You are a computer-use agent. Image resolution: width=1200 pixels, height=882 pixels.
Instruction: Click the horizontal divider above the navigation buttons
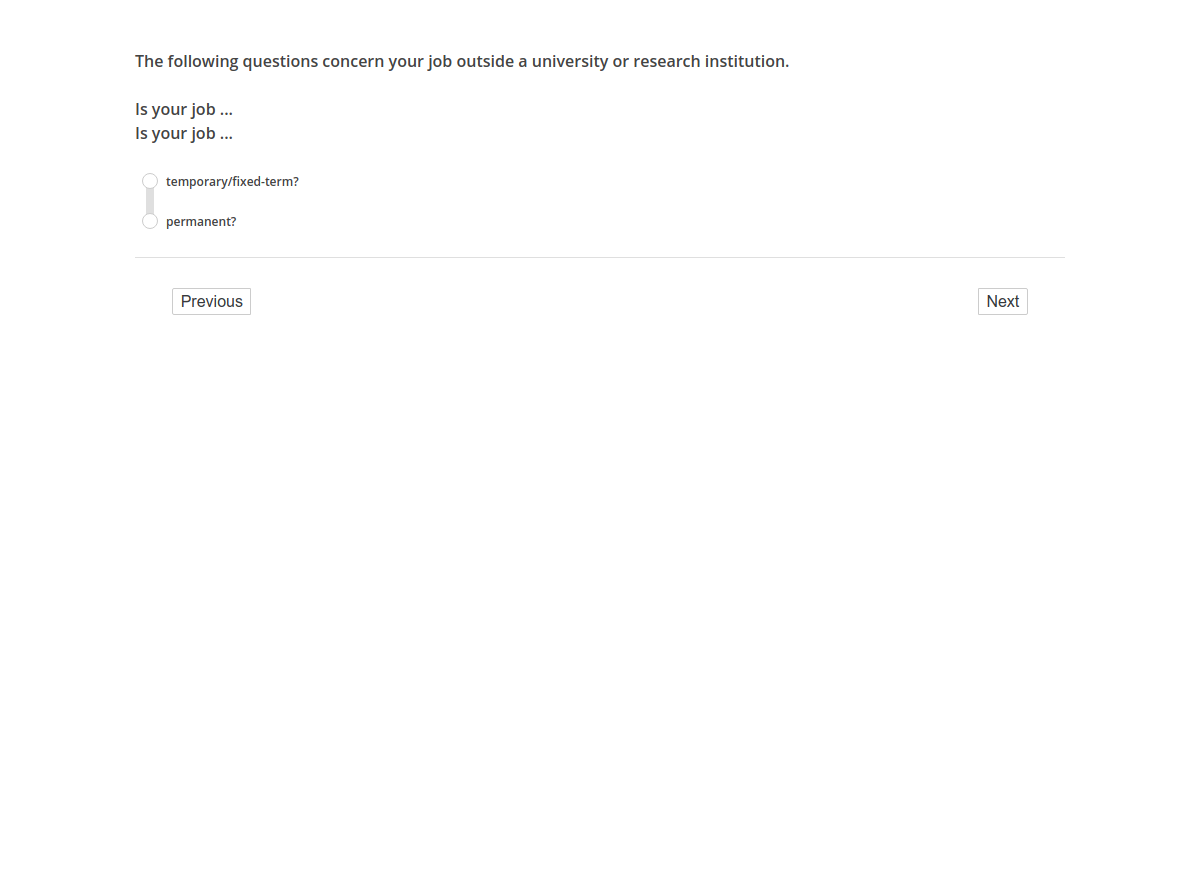pyautogui.click(x=600, y=257)
